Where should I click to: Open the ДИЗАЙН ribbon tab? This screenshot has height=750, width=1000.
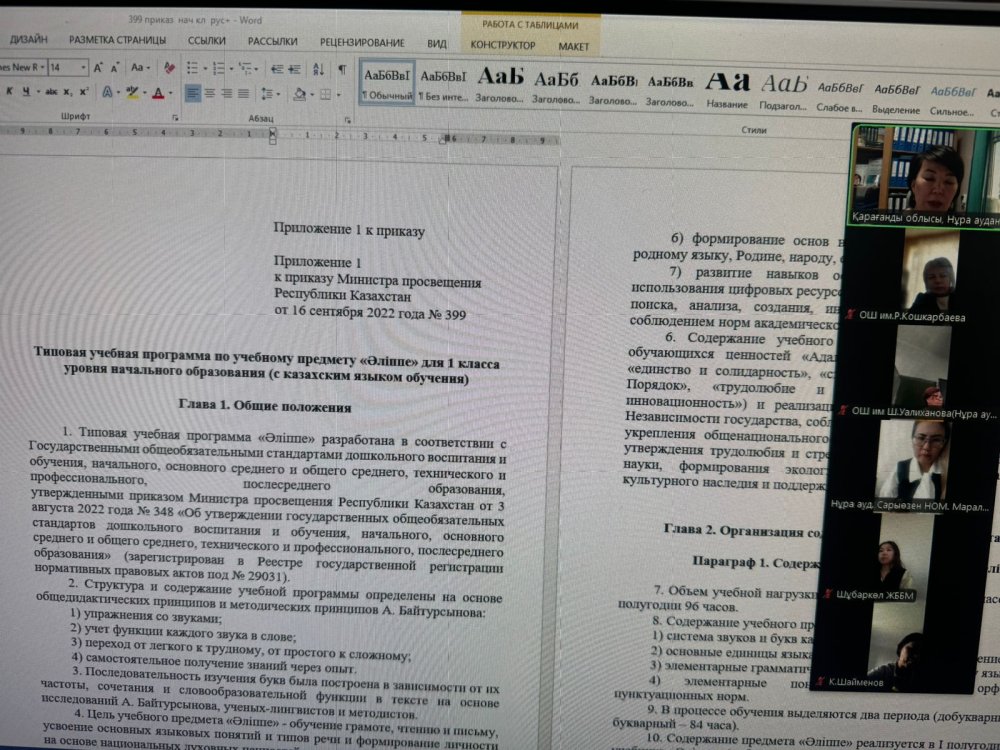[28, 40]
